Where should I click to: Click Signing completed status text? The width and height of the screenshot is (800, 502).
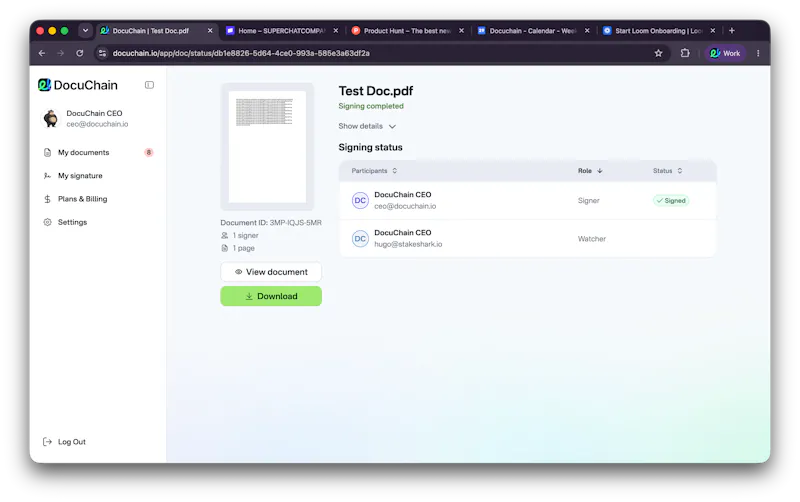(x=371, y=106)
